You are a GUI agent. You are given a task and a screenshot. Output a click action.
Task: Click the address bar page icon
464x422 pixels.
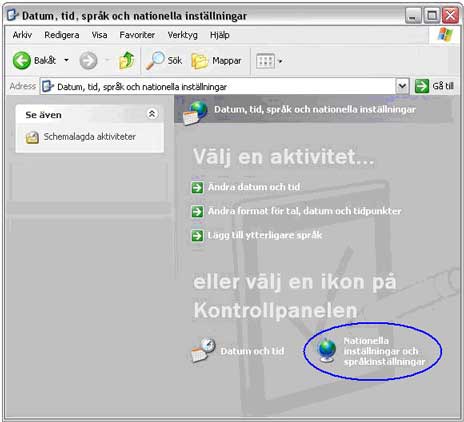[48, 87]
